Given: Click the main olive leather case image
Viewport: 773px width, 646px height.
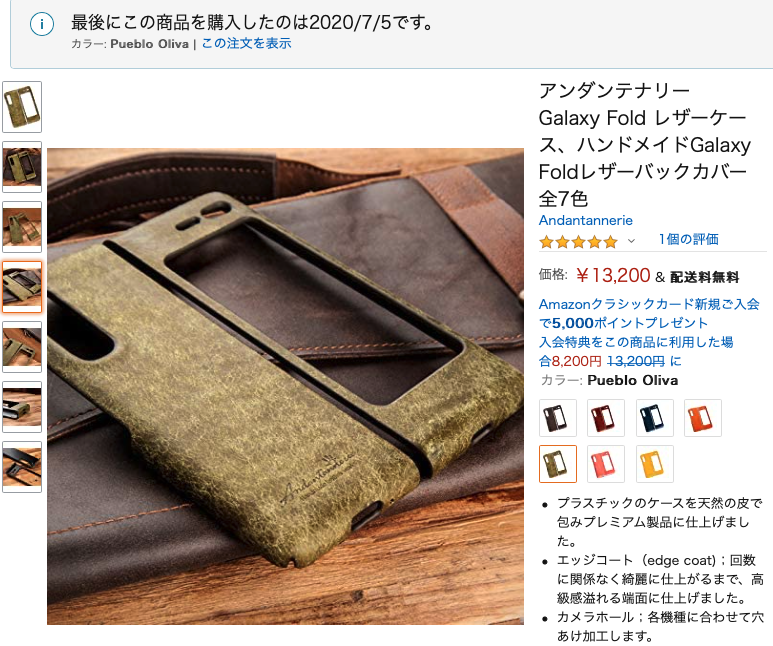Looking at the screenshot, I should pos(285,387).
